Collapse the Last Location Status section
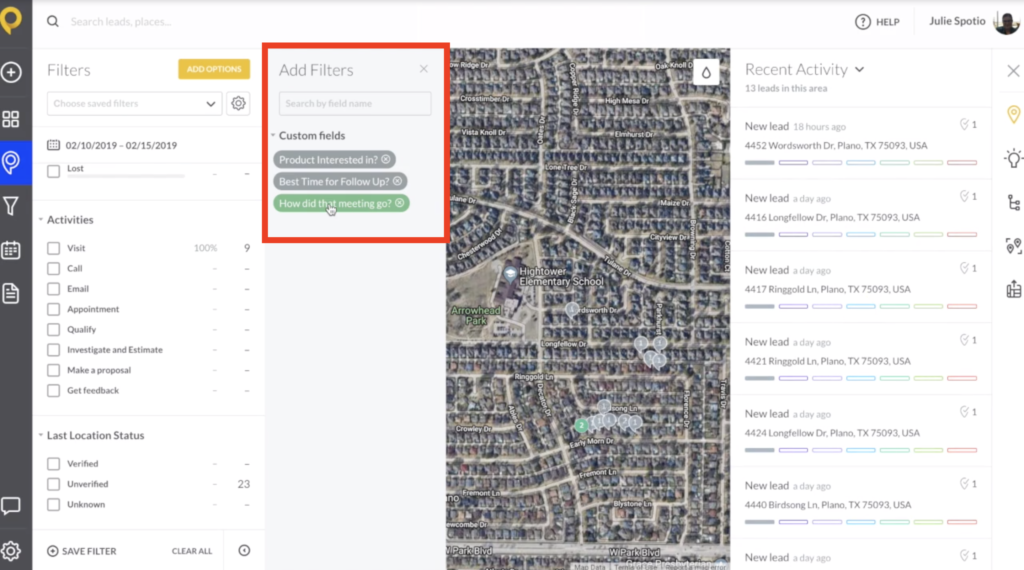1024x570 pixels. click(40, 435)
